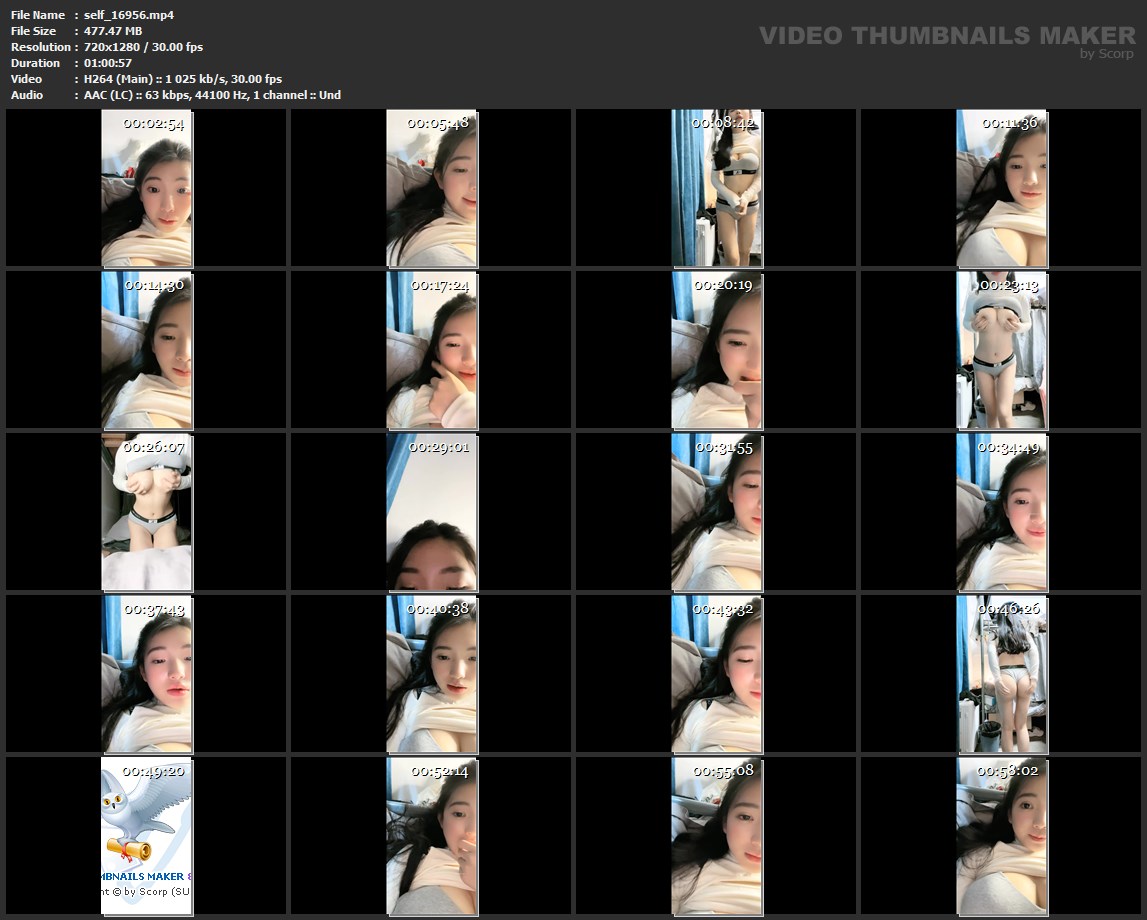The height and width of the screenshot is (920, 1147).
Task: Click the frame at timestamp 00:11:36
Action: pos(1001,188)
